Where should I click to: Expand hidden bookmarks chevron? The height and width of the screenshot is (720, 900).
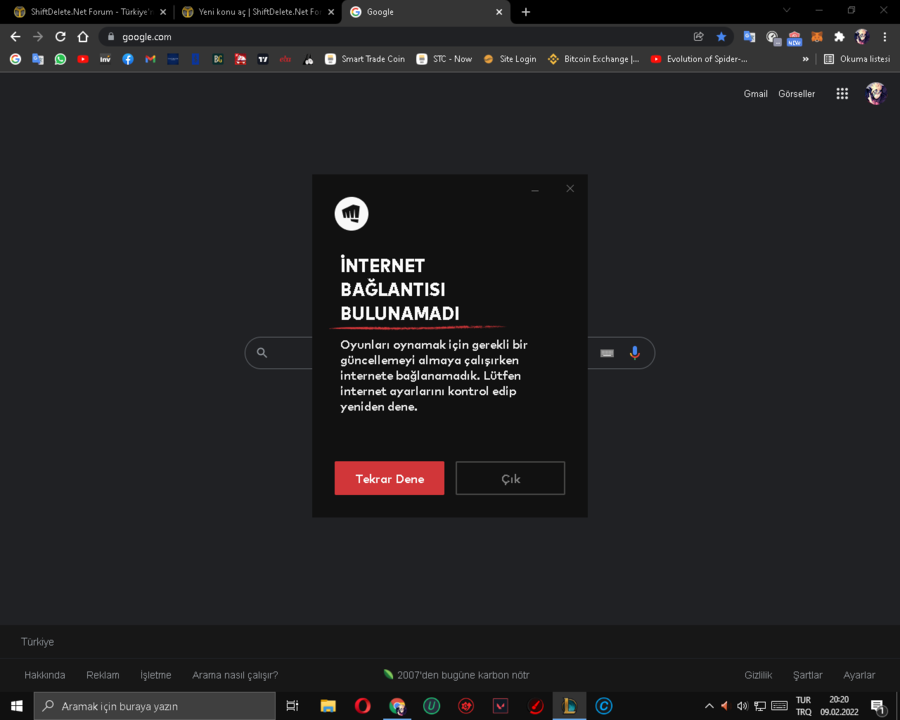tap(805, 59)
